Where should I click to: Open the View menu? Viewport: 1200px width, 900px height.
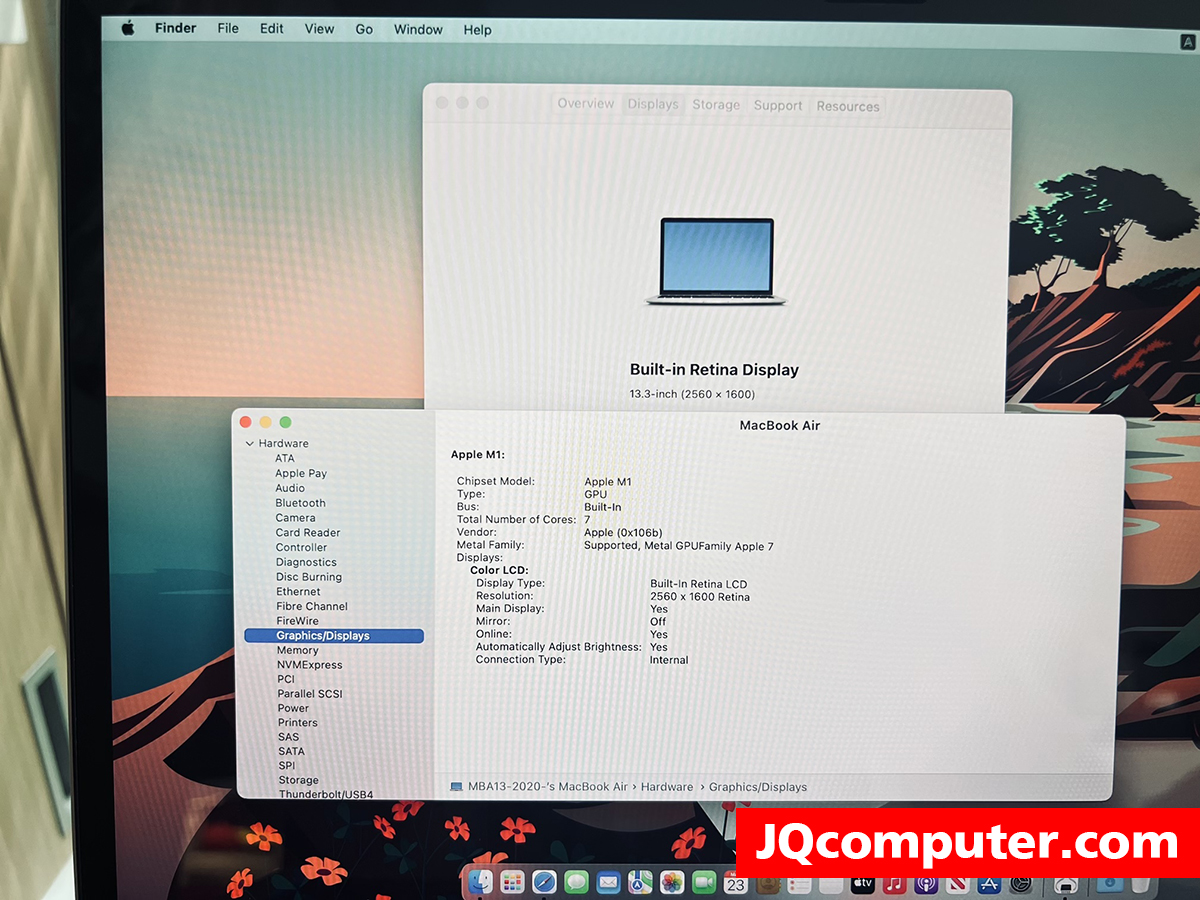click(x=319, y=29)
